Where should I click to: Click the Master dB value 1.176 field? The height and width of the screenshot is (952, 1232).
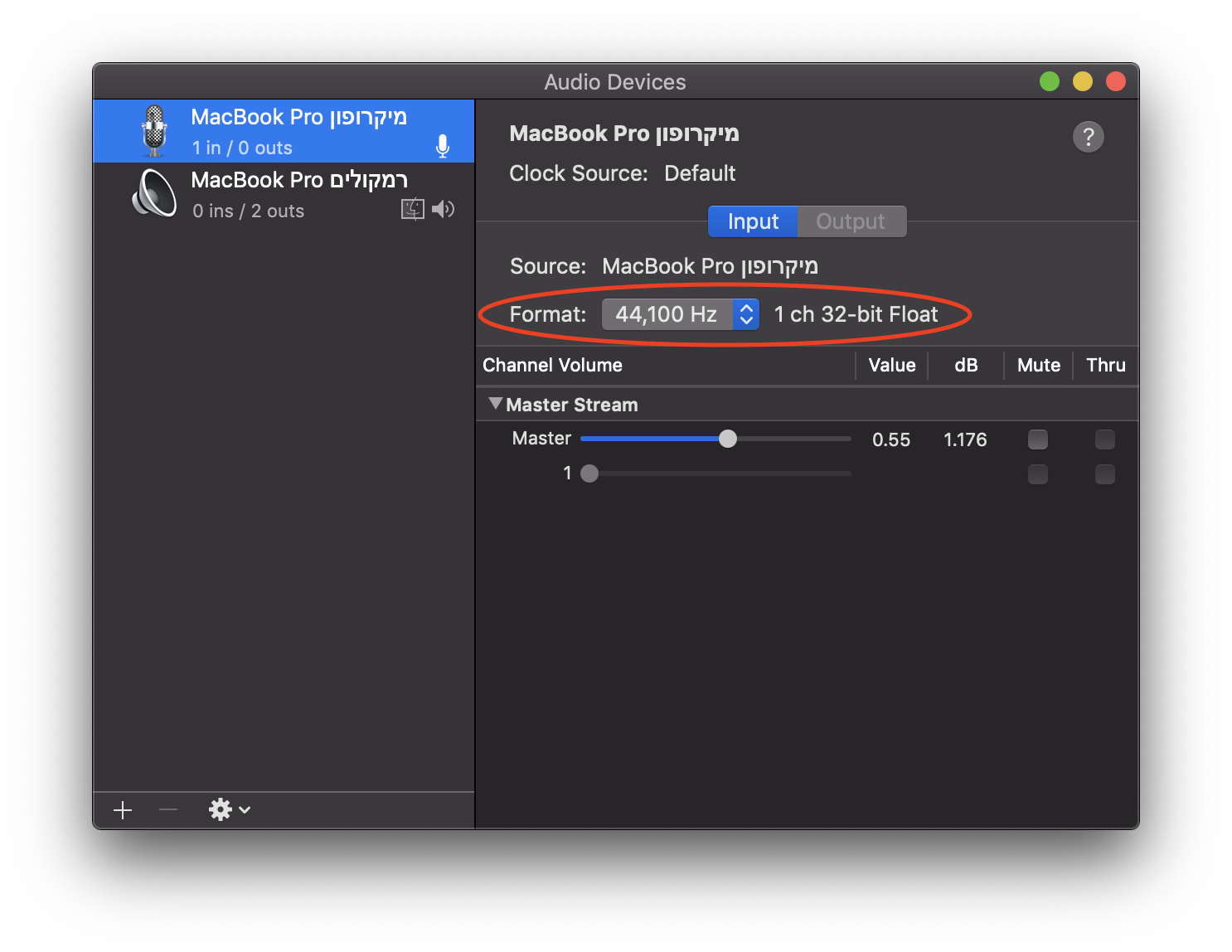point(965,440)
